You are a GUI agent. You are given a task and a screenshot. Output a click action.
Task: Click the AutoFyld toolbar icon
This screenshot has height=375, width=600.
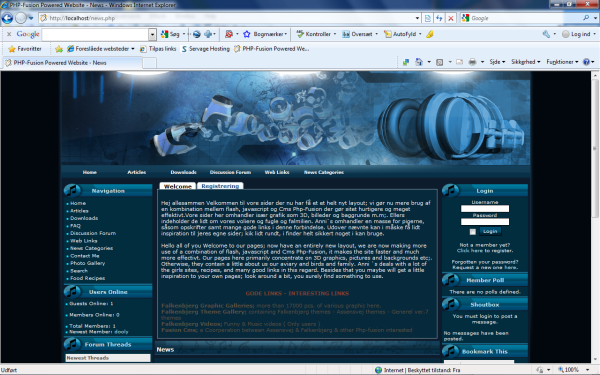pyautogui.click(x=388, y=34)
